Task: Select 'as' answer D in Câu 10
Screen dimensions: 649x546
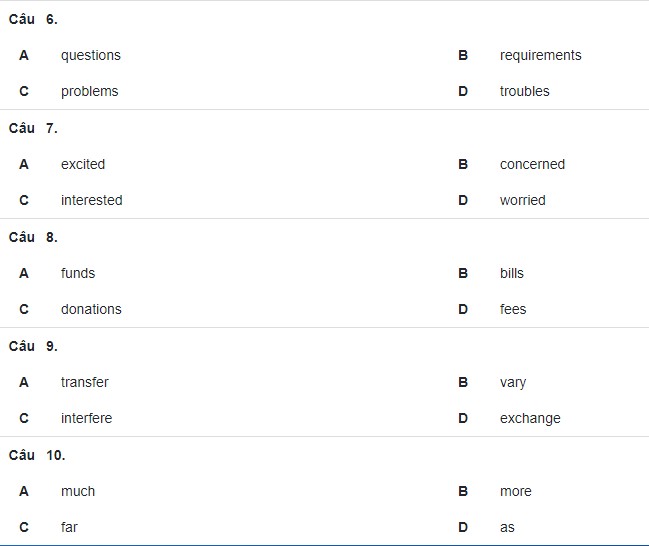Action: [507, 528]
